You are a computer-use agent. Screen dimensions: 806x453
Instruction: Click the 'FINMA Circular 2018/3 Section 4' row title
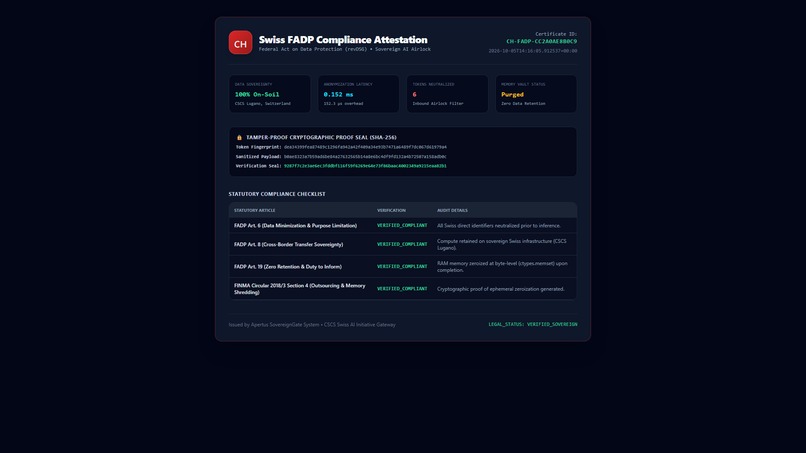pos(300,289)
